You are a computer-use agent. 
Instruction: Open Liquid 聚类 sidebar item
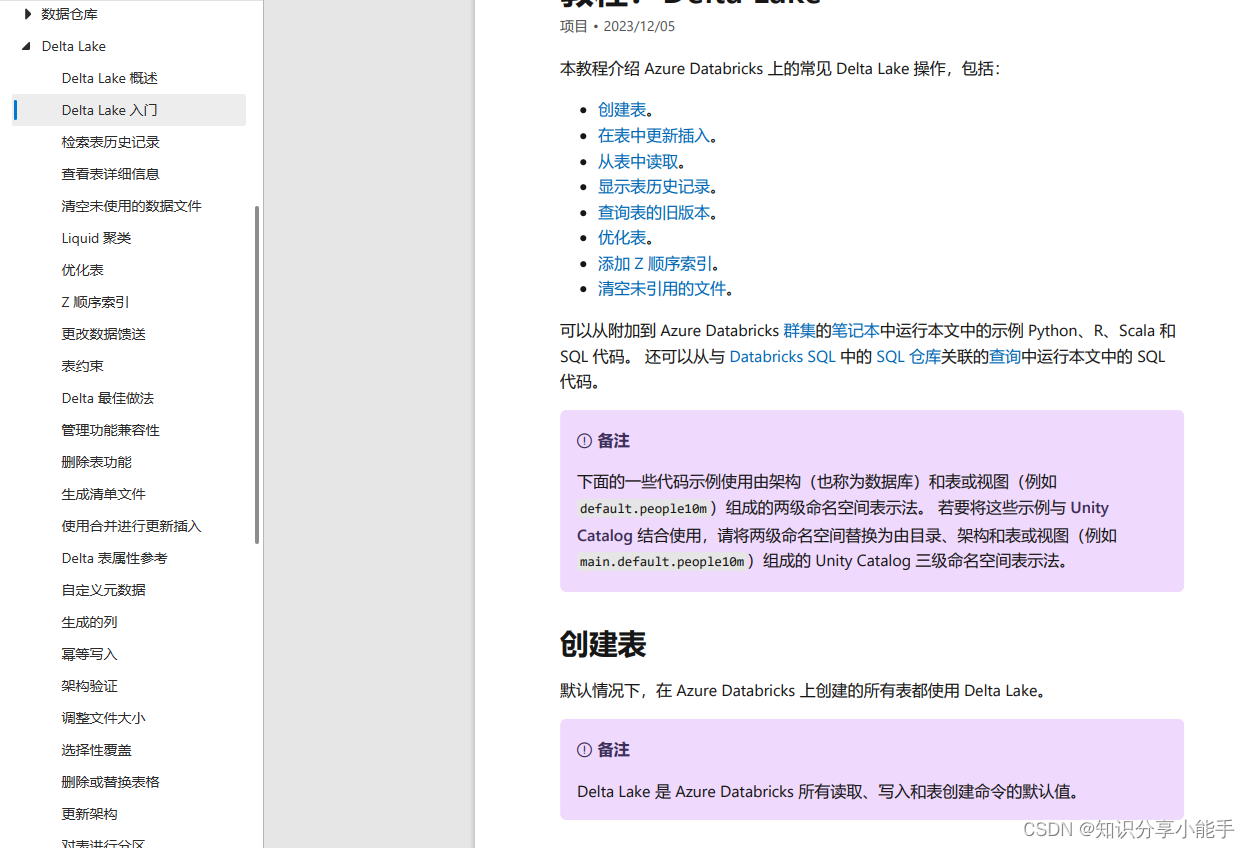pos(96,238)
